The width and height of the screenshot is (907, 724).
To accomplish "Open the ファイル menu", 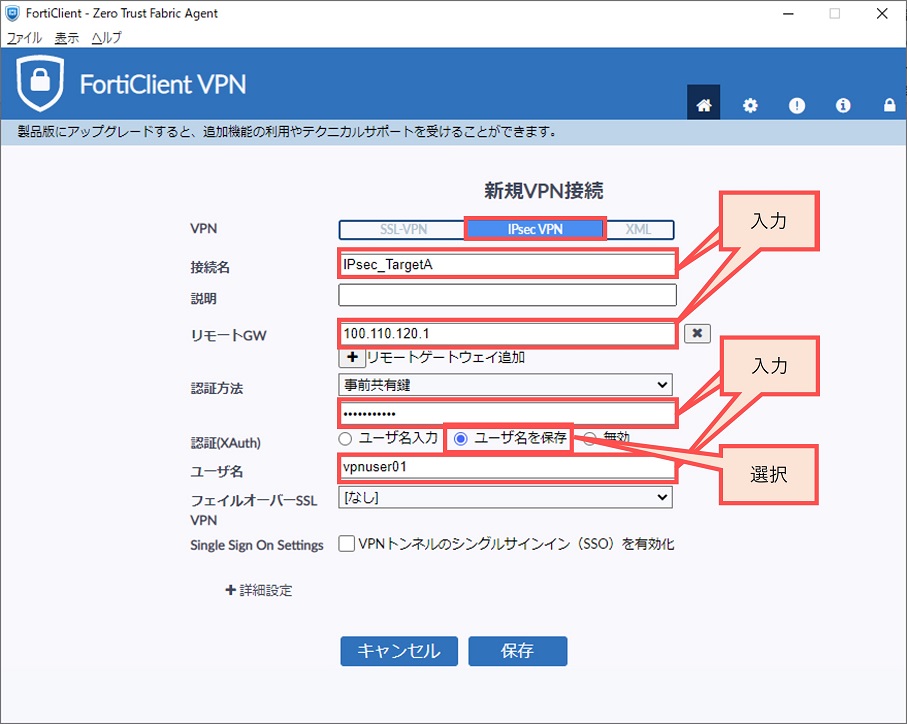I will coord(24,37).
